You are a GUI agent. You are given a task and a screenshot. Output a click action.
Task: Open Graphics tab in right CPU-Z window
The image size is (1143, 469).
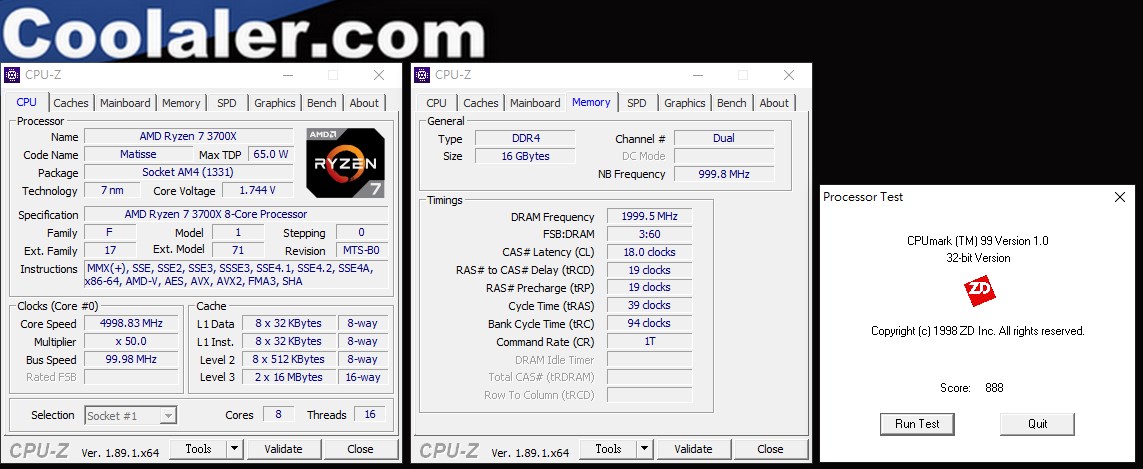point(684,103)
